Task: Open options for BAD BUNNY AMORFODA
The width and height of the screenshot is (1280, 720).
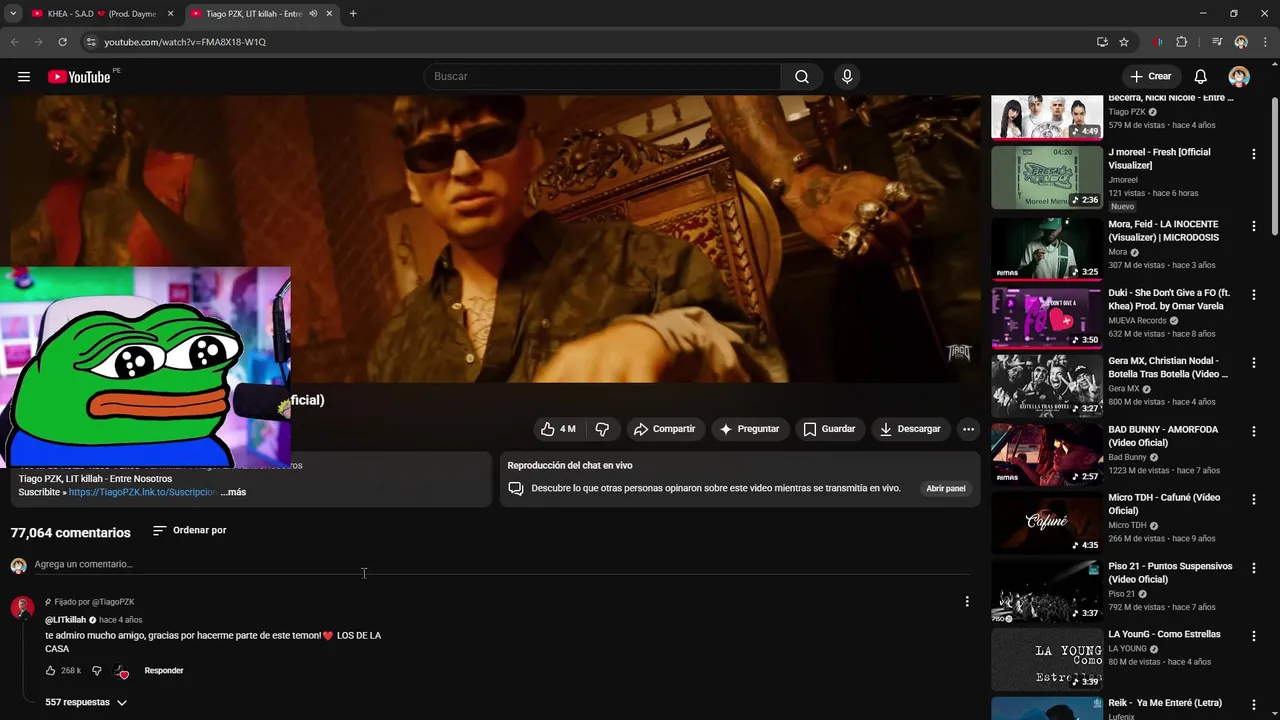Action: [1253, 431]
